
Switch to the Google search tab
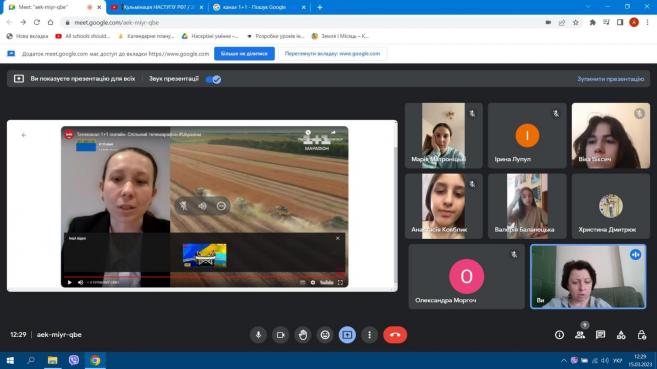pyautogui.click(x=259, y=7)
